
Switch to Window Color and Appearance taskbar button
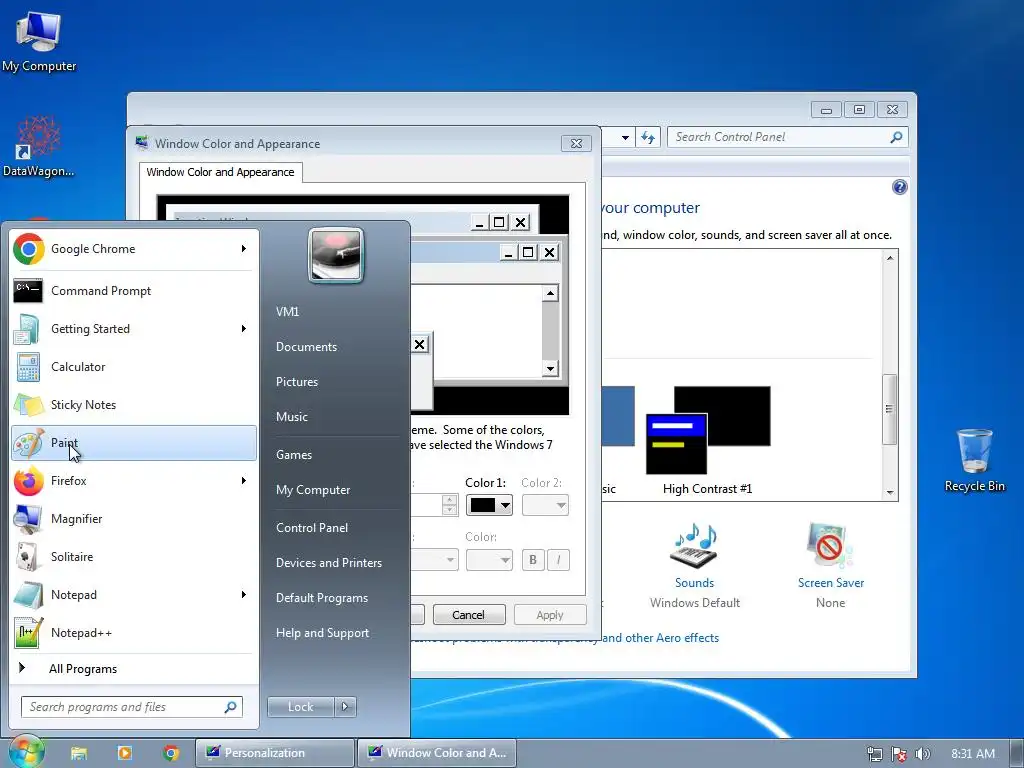point(437,753)
